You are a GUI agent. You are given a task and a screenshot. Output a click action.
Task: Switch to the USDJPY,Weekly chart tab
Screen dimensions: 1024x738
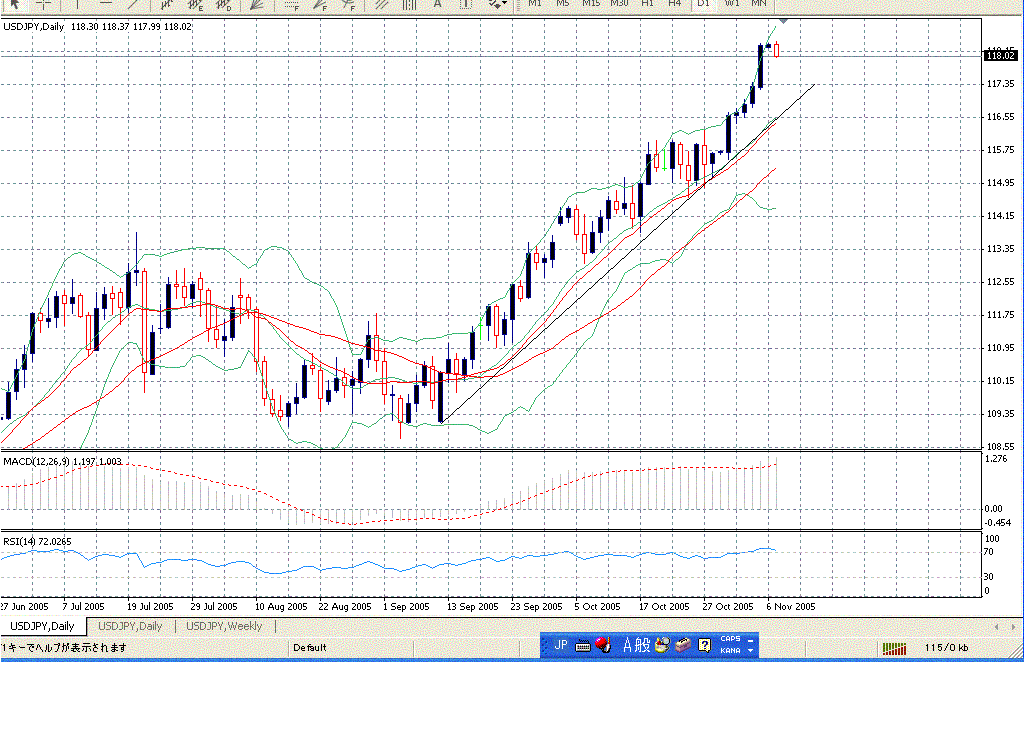click(224, 626)
